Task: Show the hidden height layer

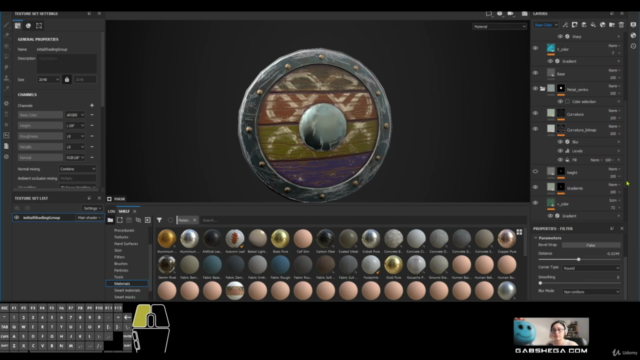Action: (x=535, y=172)
